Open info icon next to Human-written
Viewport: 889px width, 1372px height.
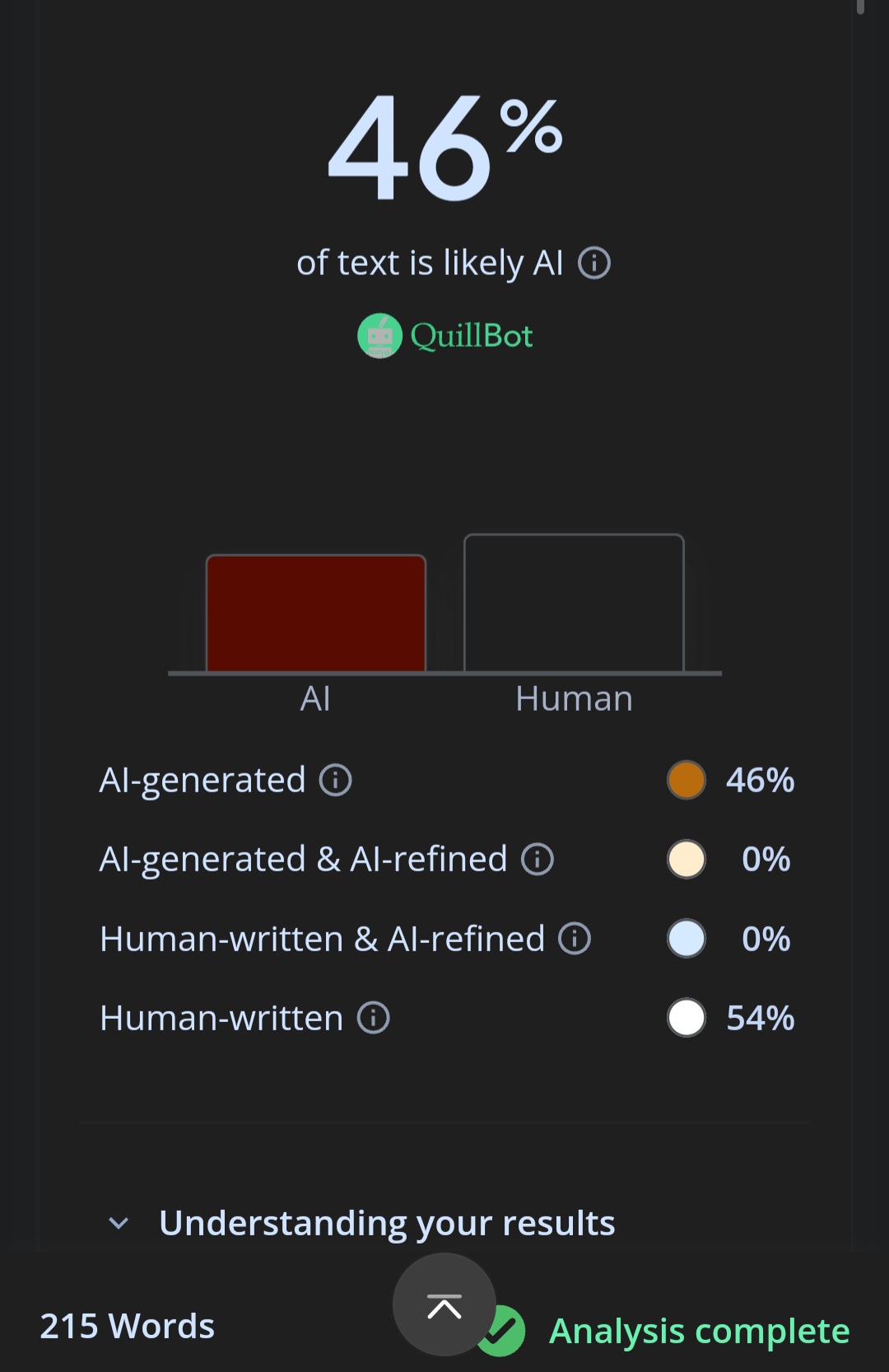tap(373, 1018)
